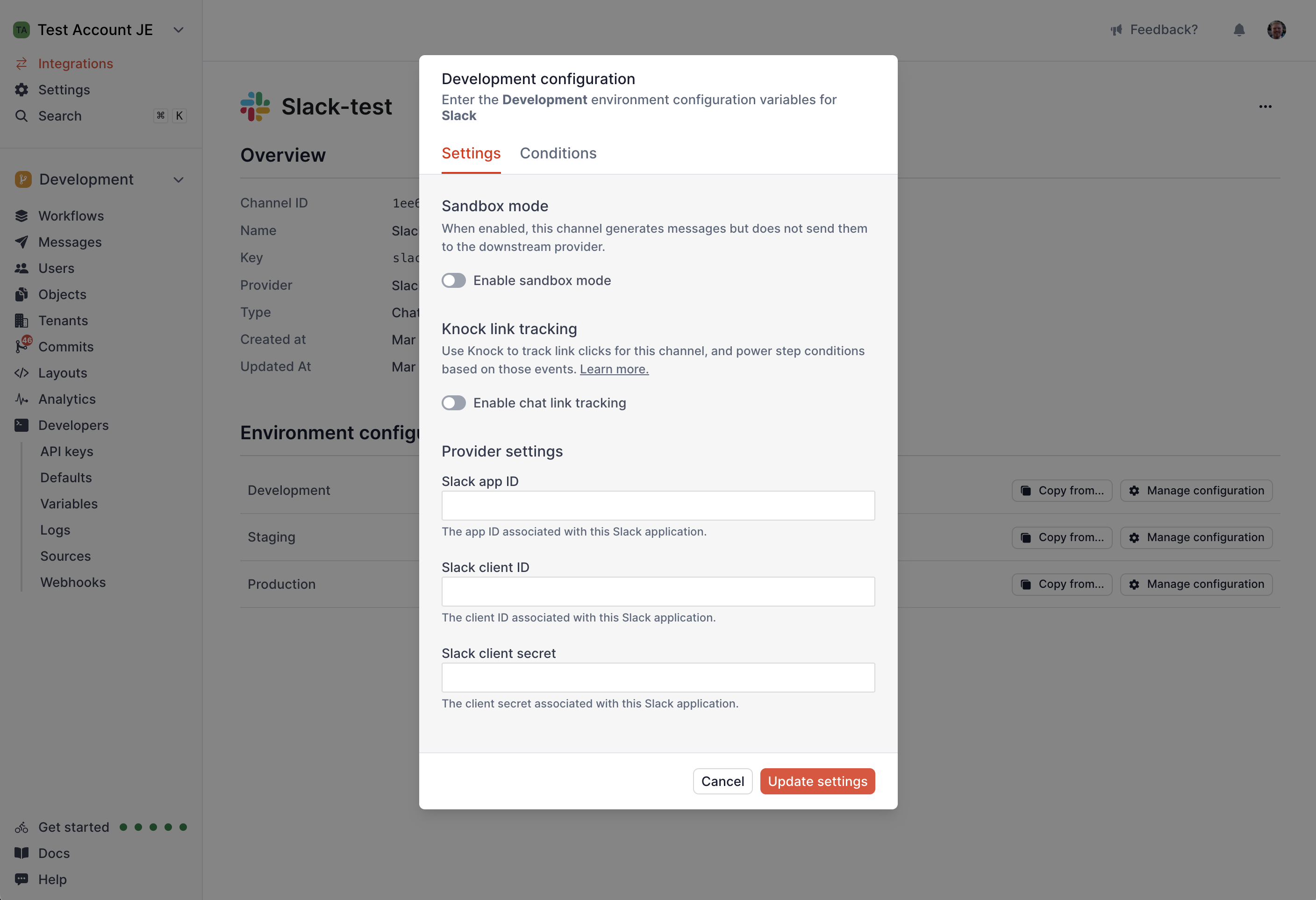Select the Messages sidebar icon
Image resolution: width=1316 pixels, height=900 pixels.
coord(21,242)
